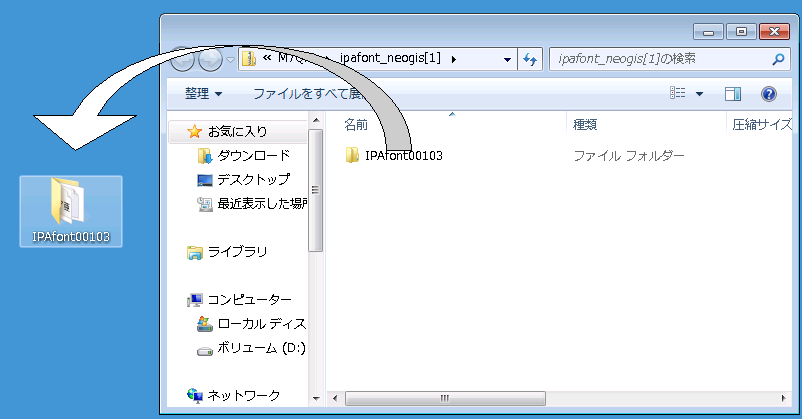
Task: Click the search magnifier icon
Action: pos(778,59)
